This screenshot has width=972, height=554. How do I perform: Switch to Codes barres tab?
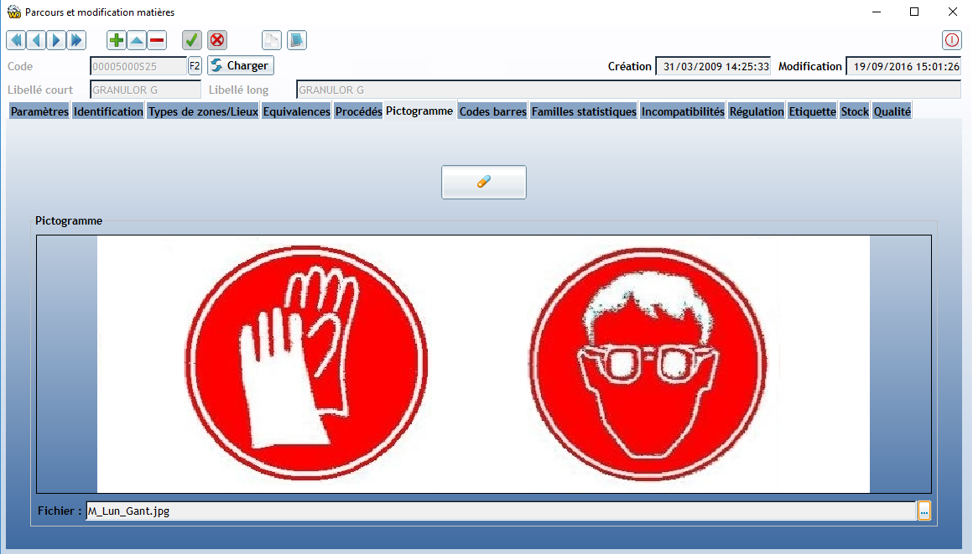pyautogui.click(x=493, y=112)
